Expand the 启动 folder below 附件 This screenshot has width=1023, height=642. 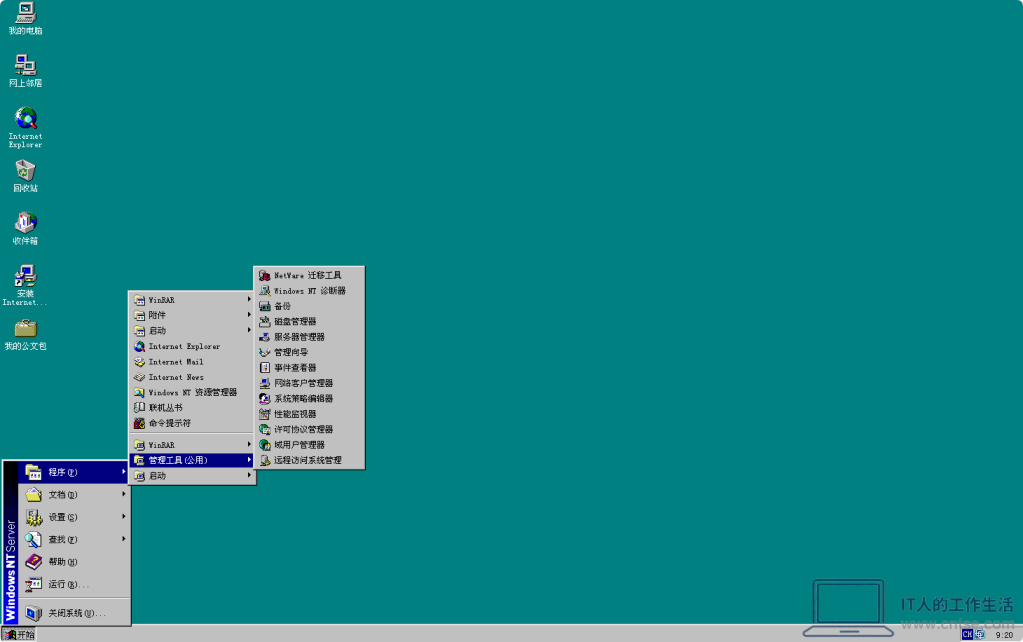pos(192,331)
